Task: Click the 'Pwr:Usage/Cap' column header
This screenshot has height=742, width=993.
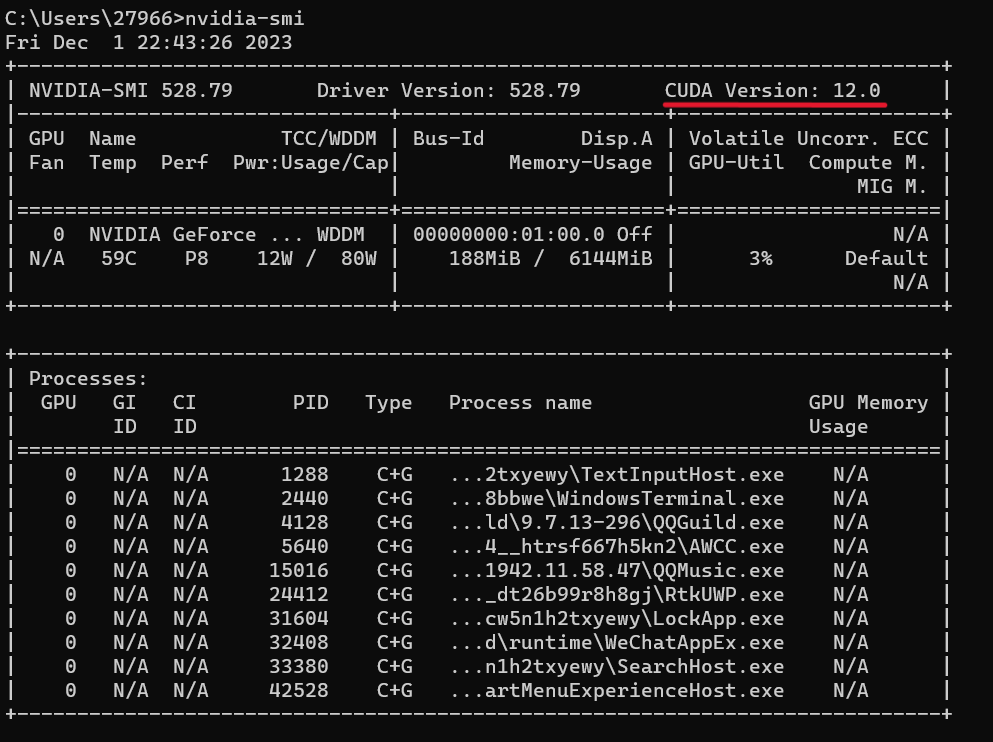Action: pyautogui.click(x=311, y=163)
